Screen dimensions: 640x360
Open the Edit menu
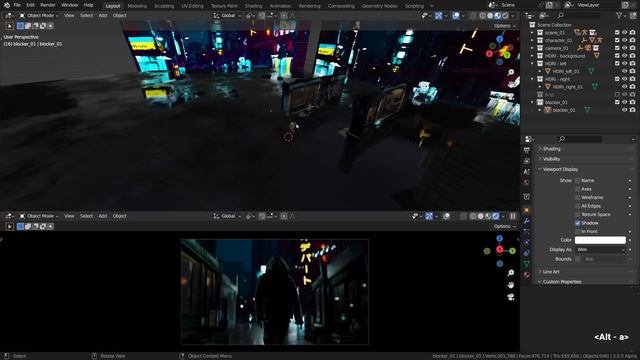31,5
